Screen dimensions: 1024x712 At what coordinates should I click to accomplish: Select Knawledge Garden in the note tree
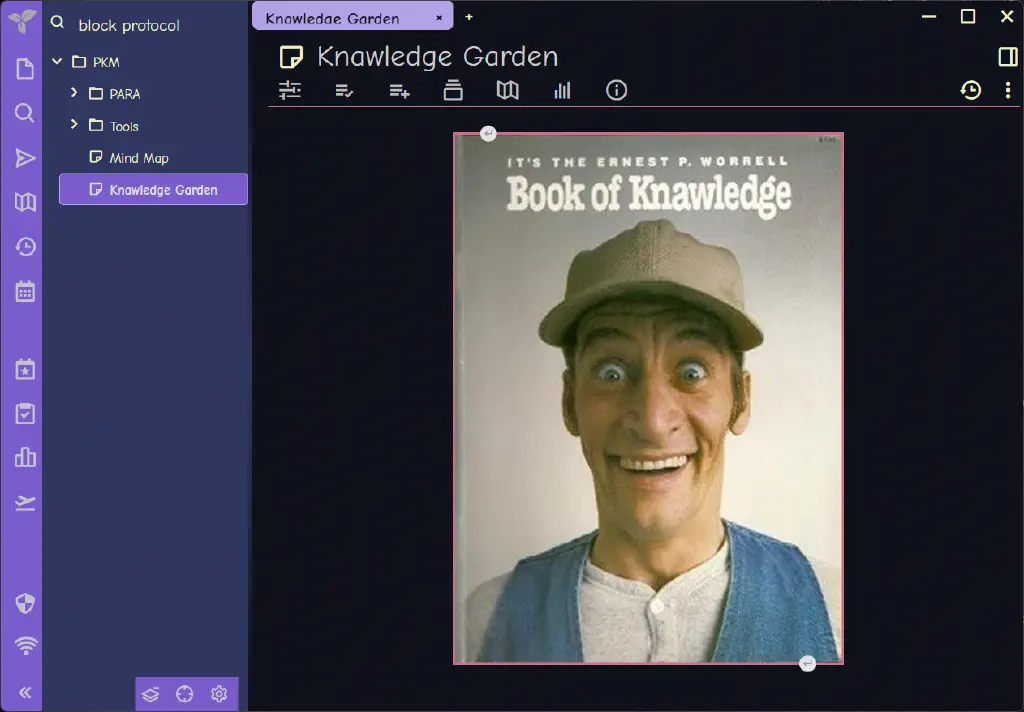click(x=153, y=189)
